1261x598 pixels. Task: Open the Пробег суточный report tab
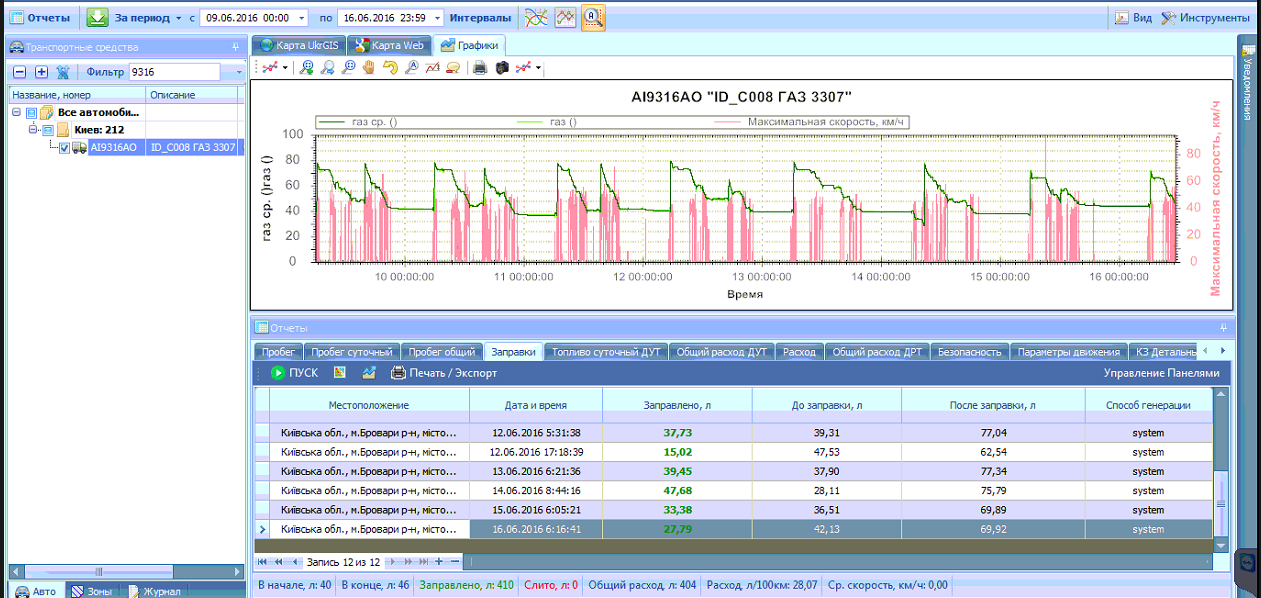click(x=351, y=352)
